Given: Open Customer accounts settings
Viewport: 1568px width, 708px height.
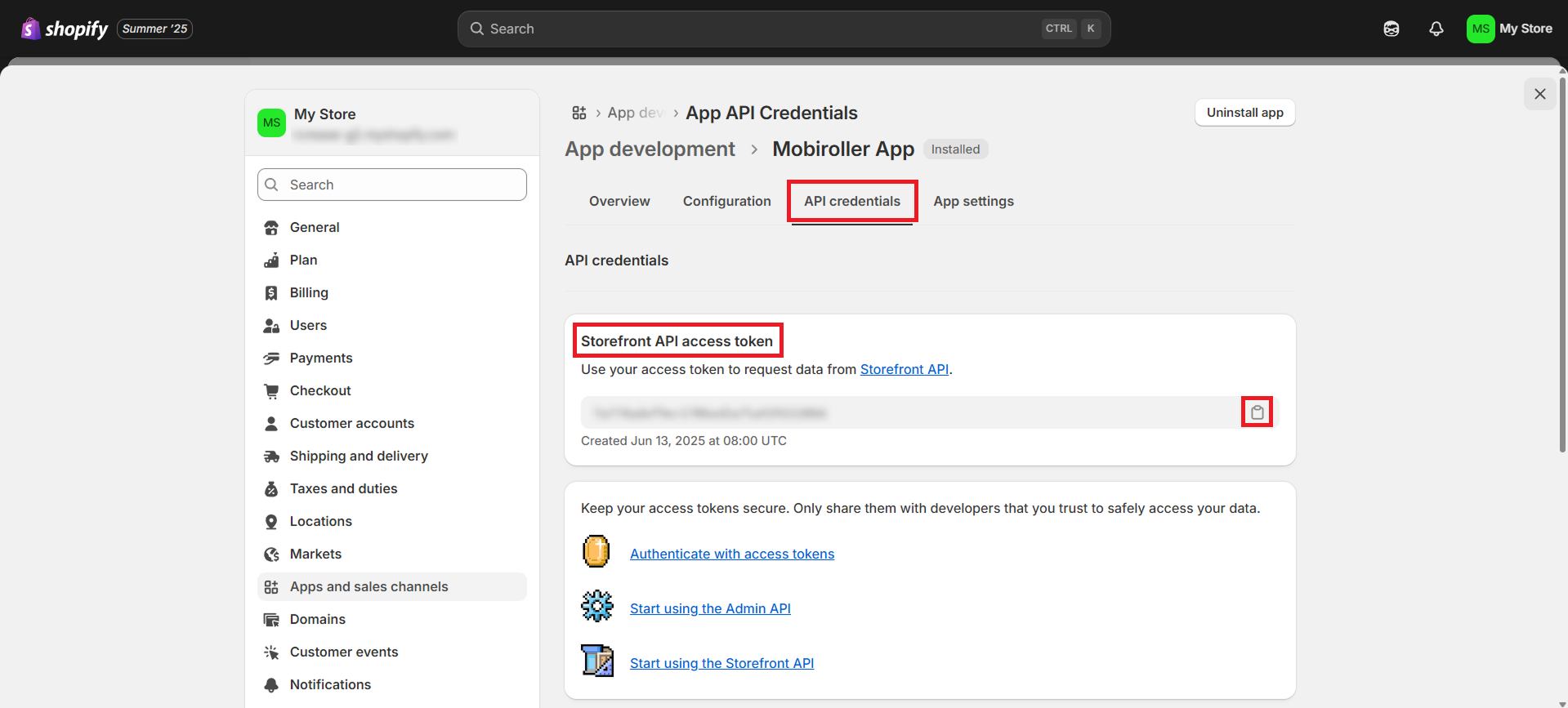Looking at the screenshot, I should click(x=392, y=423).
